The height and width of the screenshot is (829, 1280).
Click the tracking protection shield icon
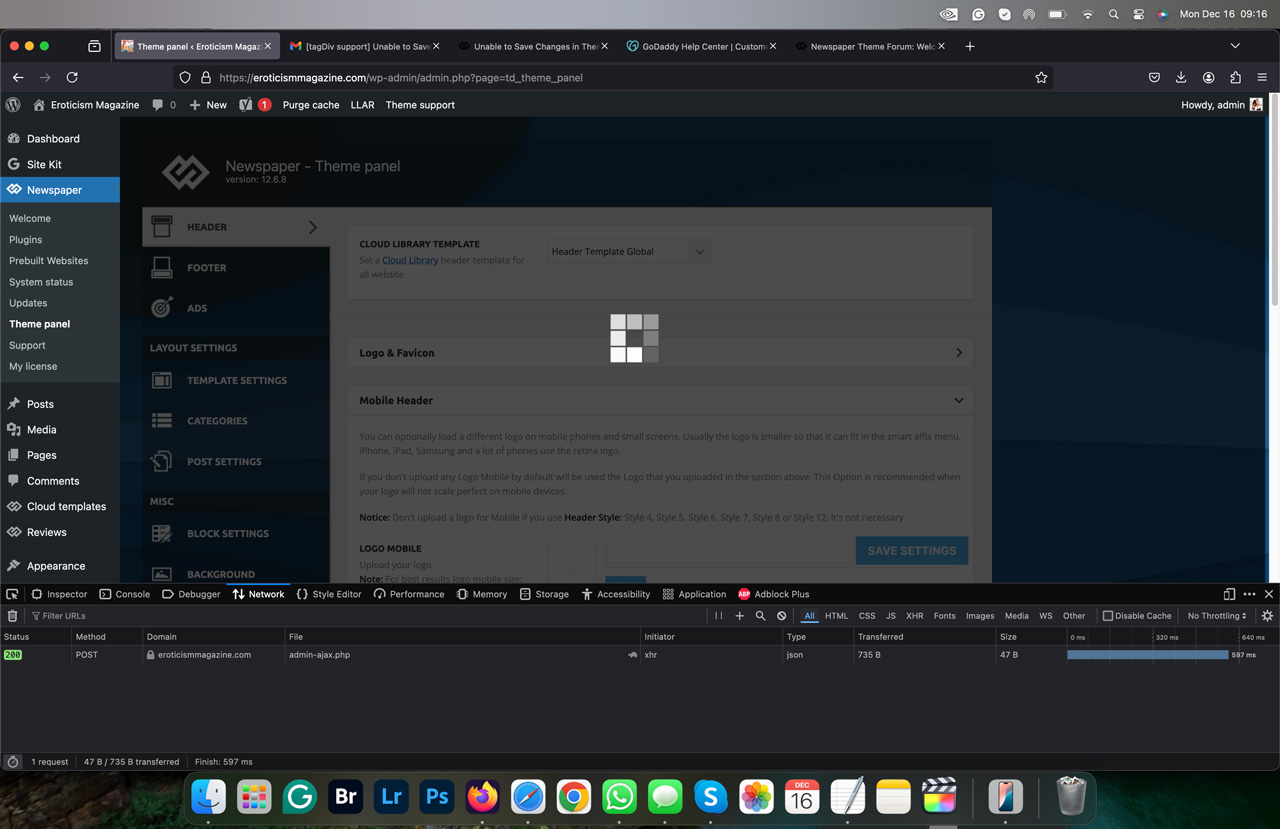185,77
